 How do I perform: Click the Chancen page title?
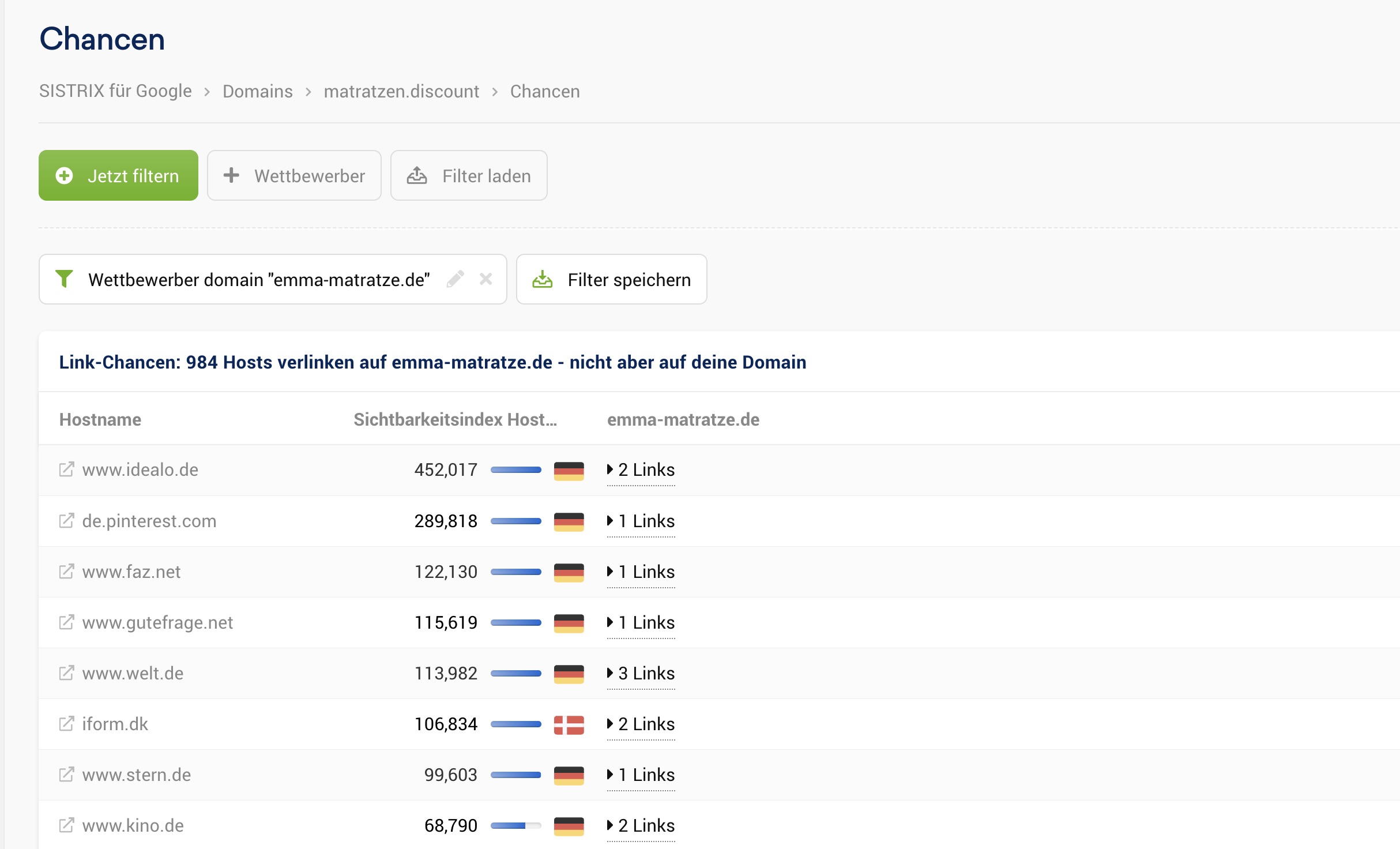(102, 39)
